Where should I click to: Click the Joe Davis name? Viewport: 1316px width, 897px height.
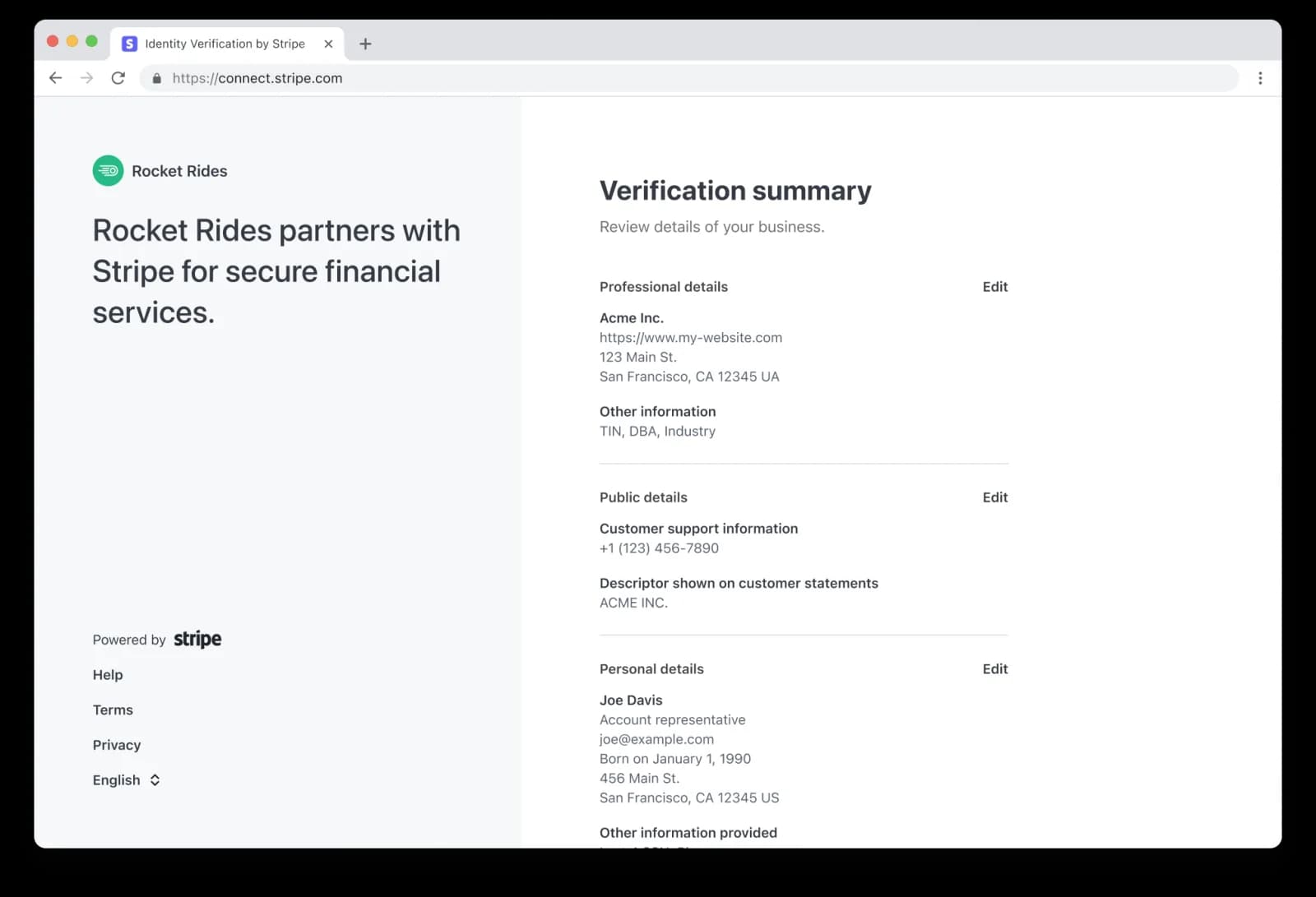pyautogui.click(x=631, y=700)
